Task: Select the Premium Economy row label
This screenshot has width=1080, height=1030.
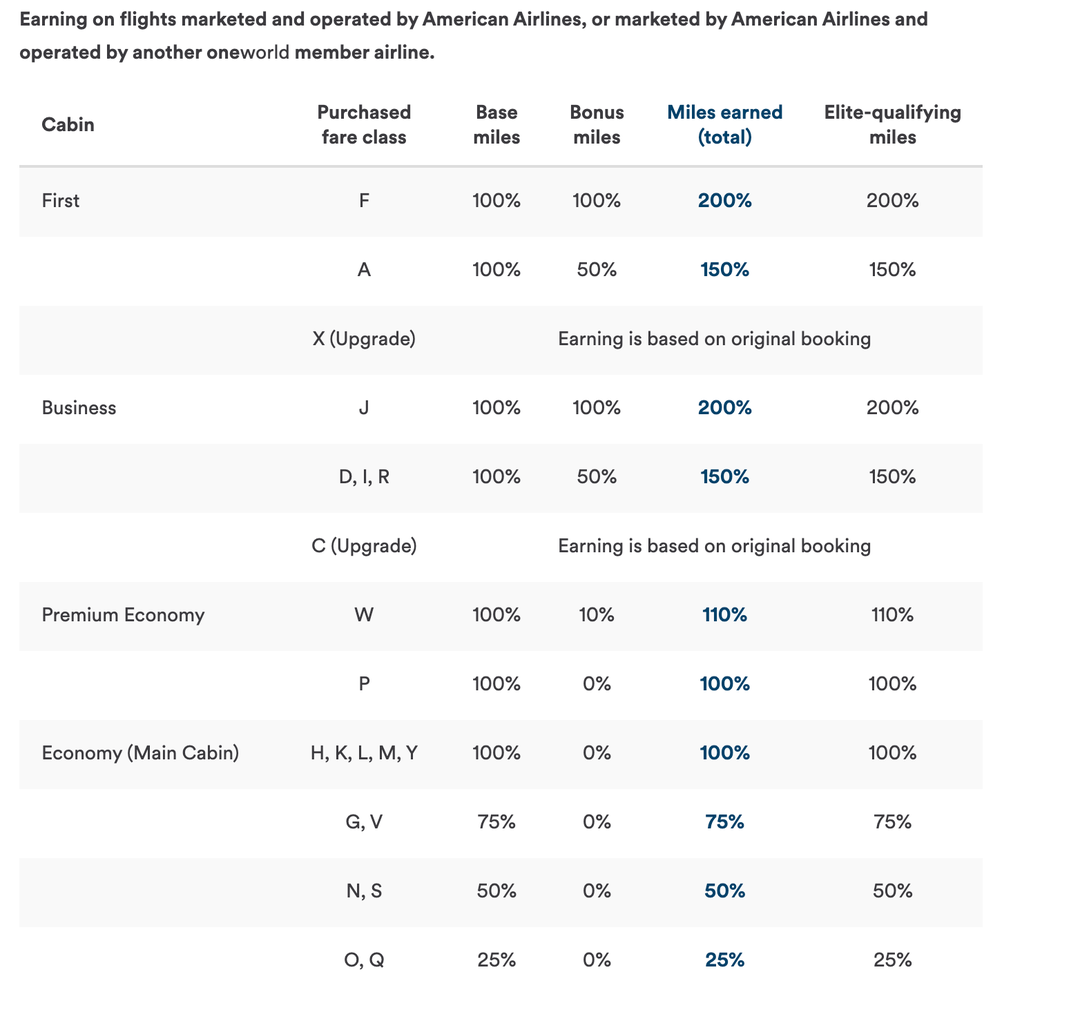Action: pyautogui.click(x=123, y=615)
